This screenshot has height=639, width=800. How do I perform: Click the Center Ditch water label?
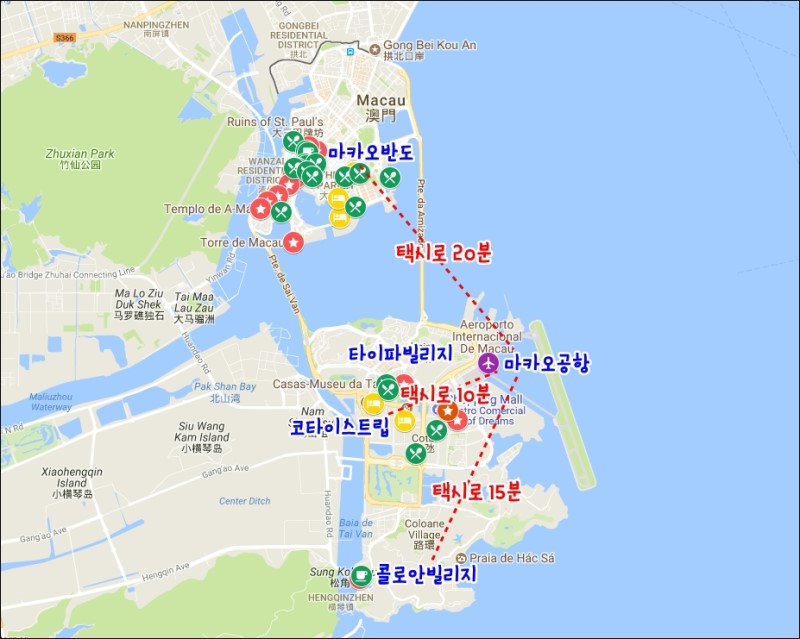click(x=244, y=501)
